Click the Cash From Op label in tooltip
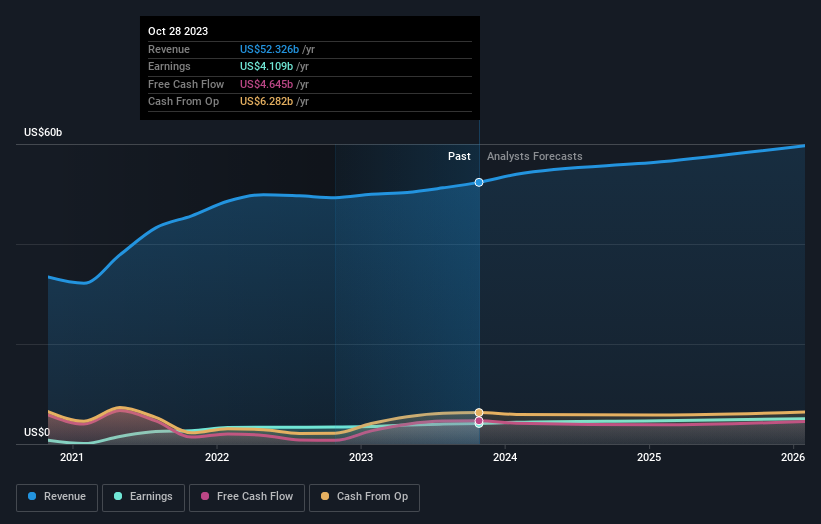The height and width of the screenshot is (524, 821). [x=183, y=102]
